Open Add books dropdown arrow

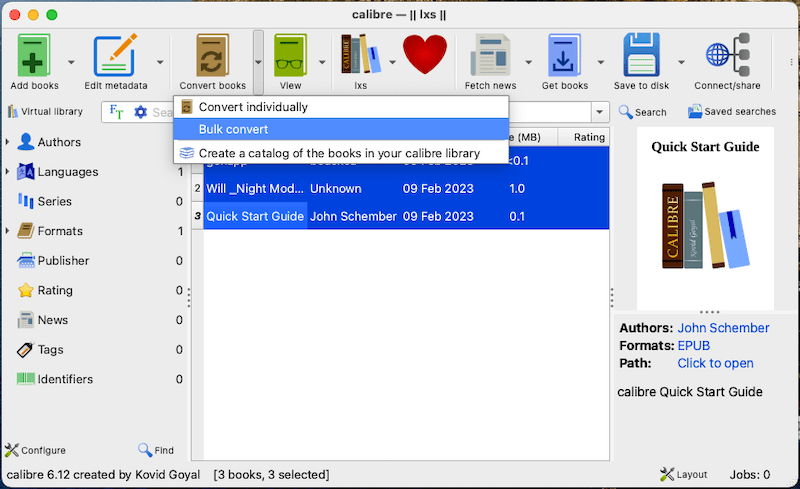[71, 62]
